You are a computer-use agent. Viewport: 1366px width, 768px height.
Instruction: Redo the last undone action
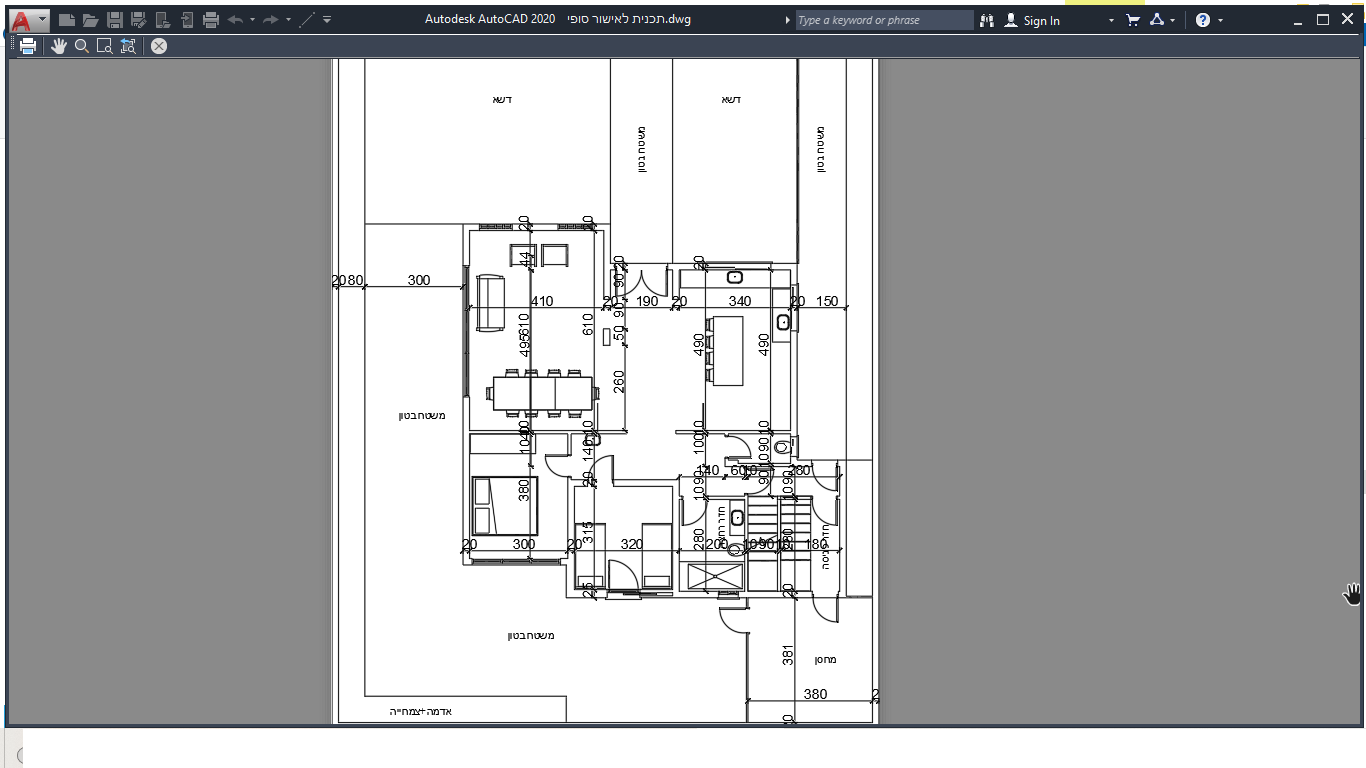pos(271,20)
